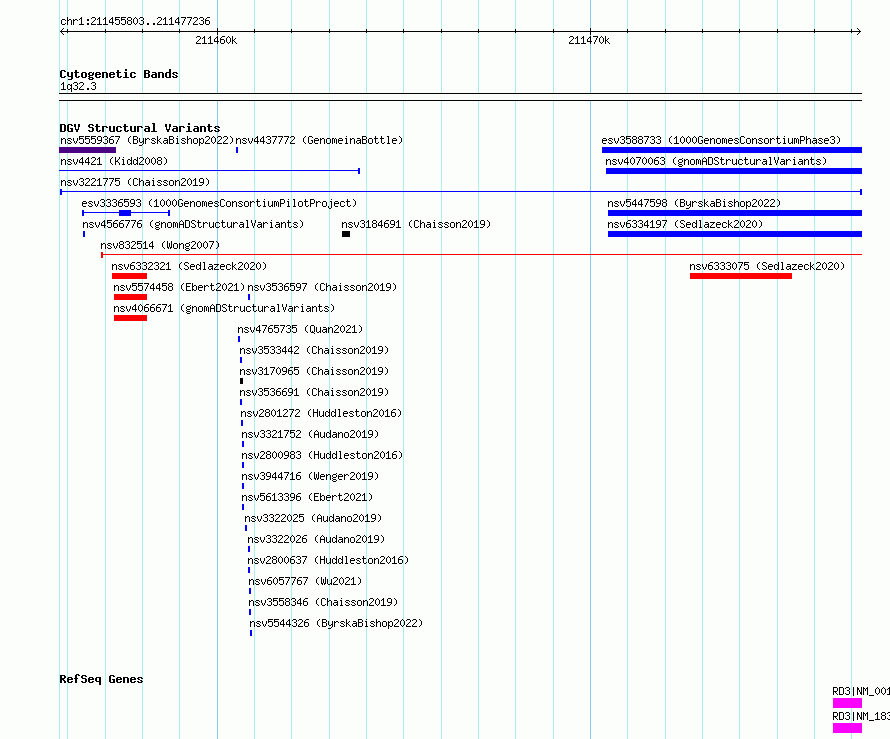The height and width of the screenshot is (739, 890).
Task: Click nsv3944716 (Wenger2019) variant label
Action: [310, 476]
